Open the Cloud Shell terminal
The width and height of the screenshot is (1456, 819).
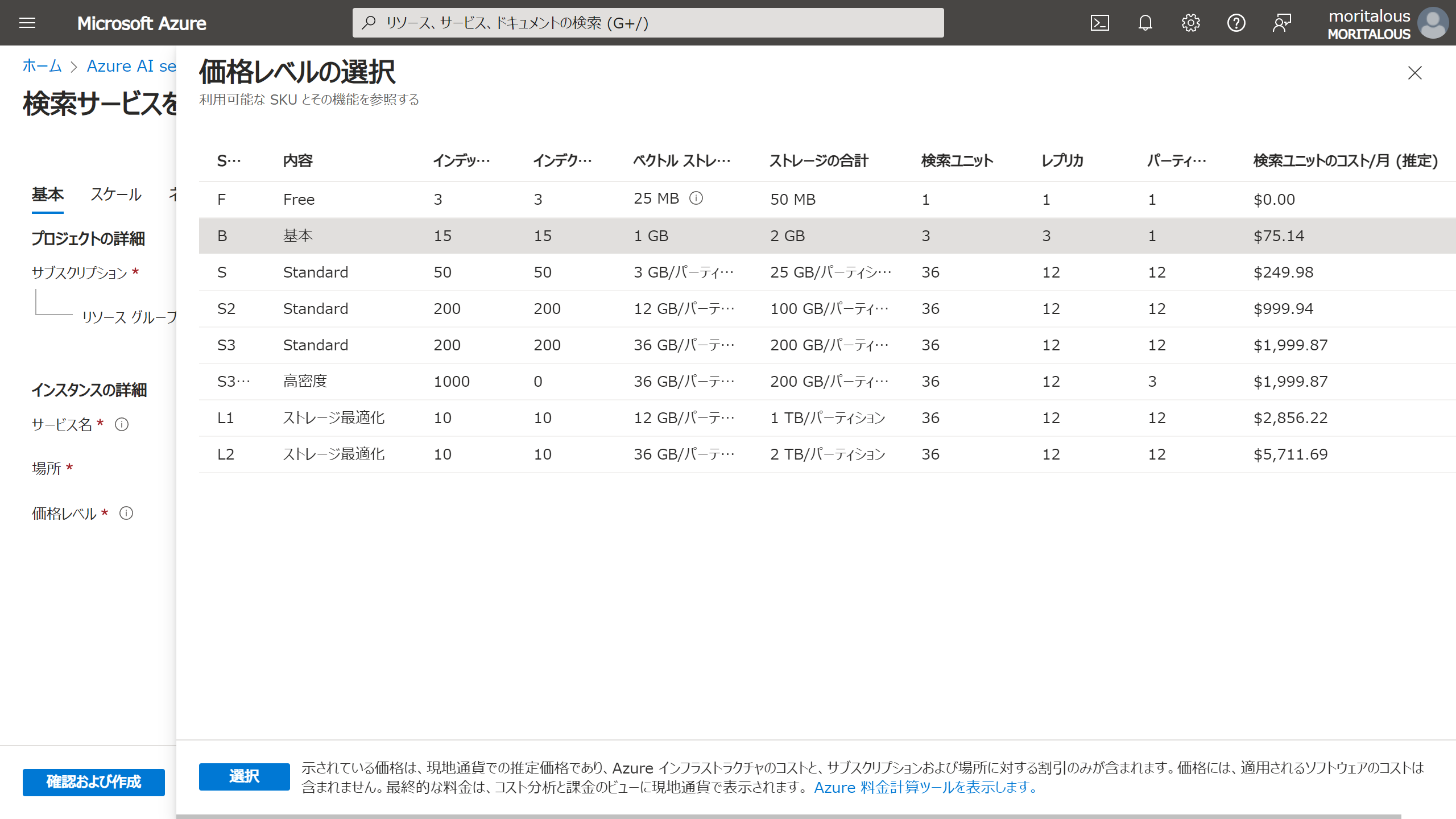click(x=1100, y=23)
